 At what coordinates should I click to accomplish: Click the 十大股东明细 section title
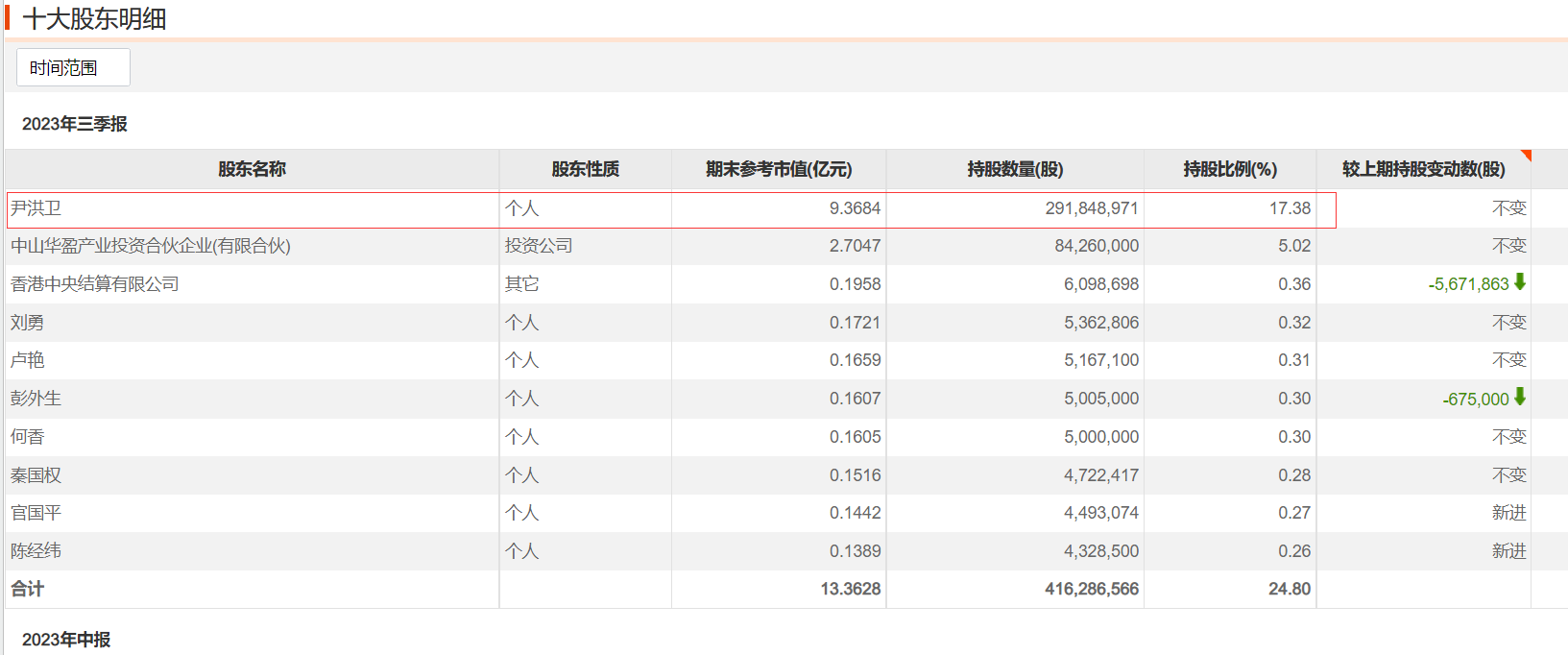click(x=94, y=19)
